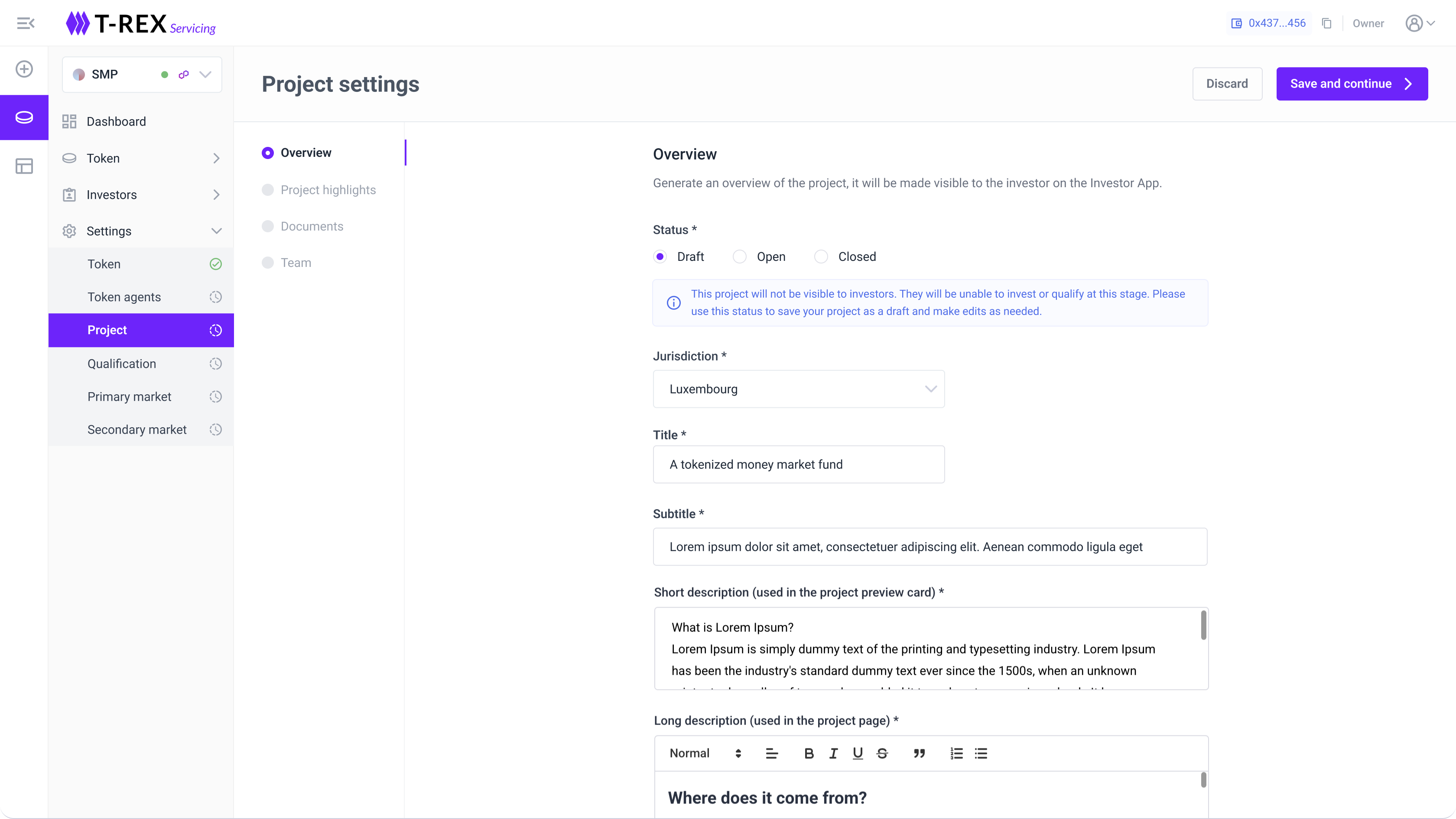Apply underline formatting in long description
Image resolution: width=1456 pixels, height=819 pixels.
click(858, 754)
